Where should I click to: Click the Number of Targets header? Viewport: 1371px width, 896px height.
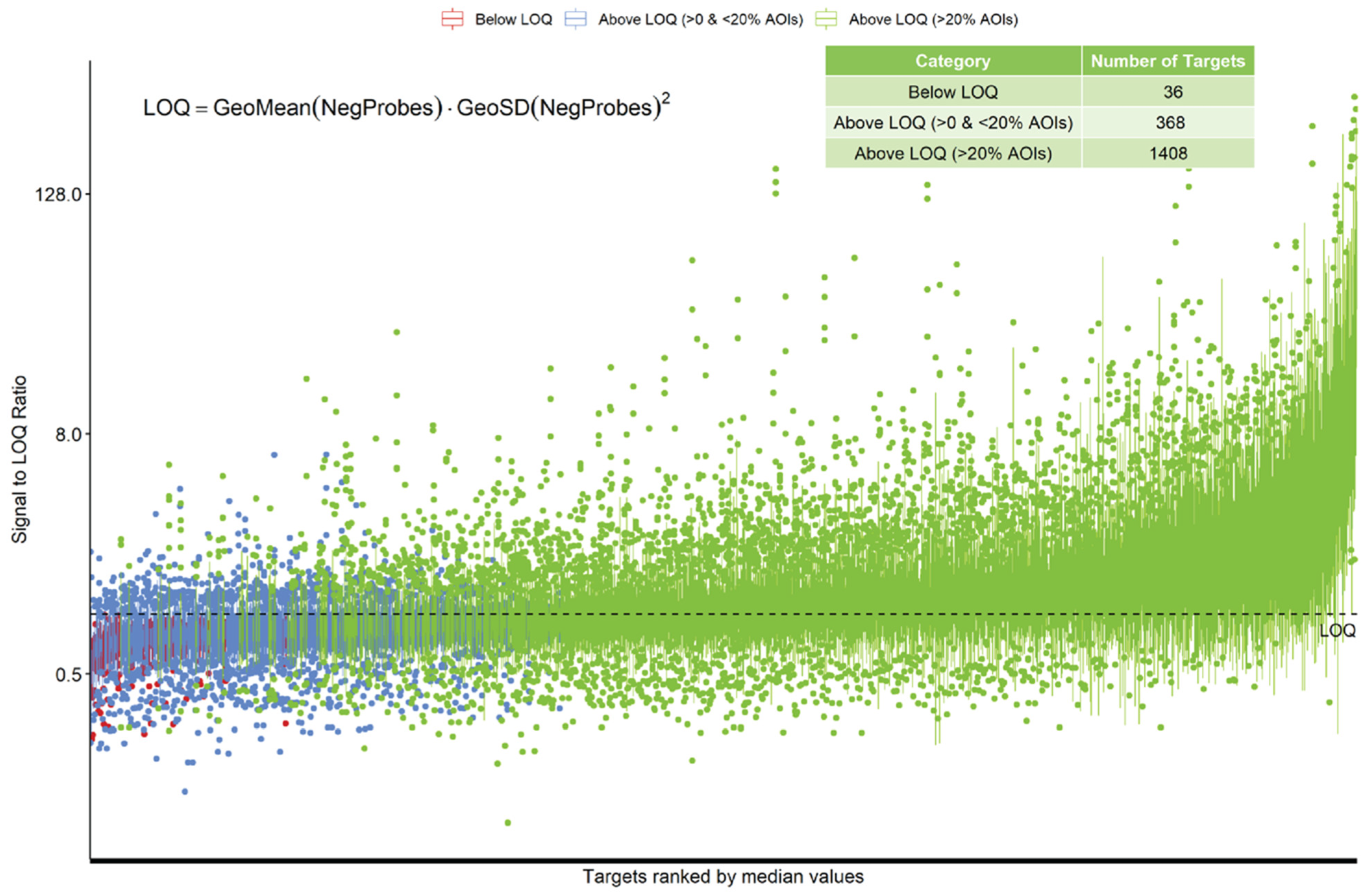coord(1167,61)
